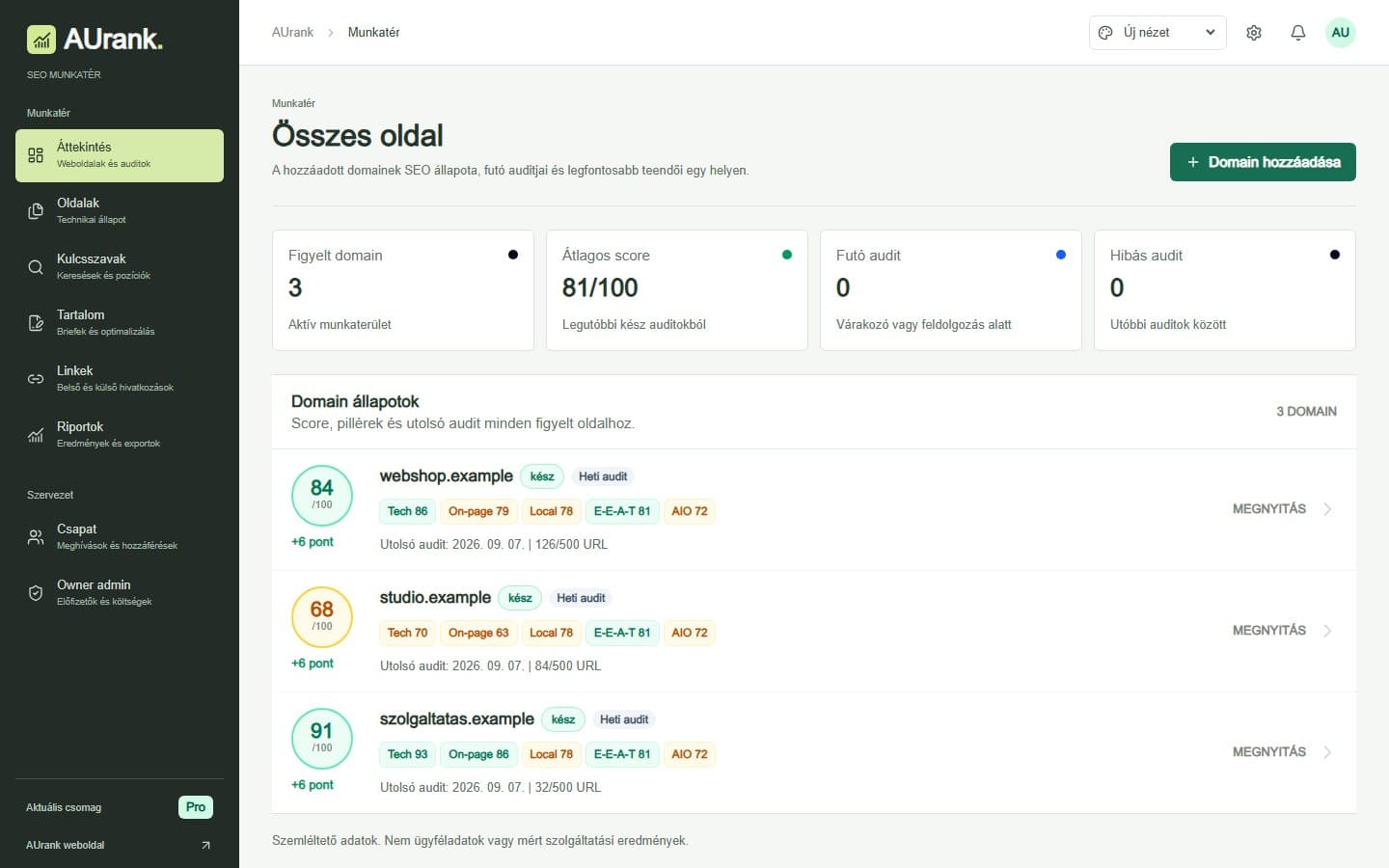This screenshot has width=1389, height=868.
Task: Click the Domain hozzáadása button
Action: tap(1263, 162)
